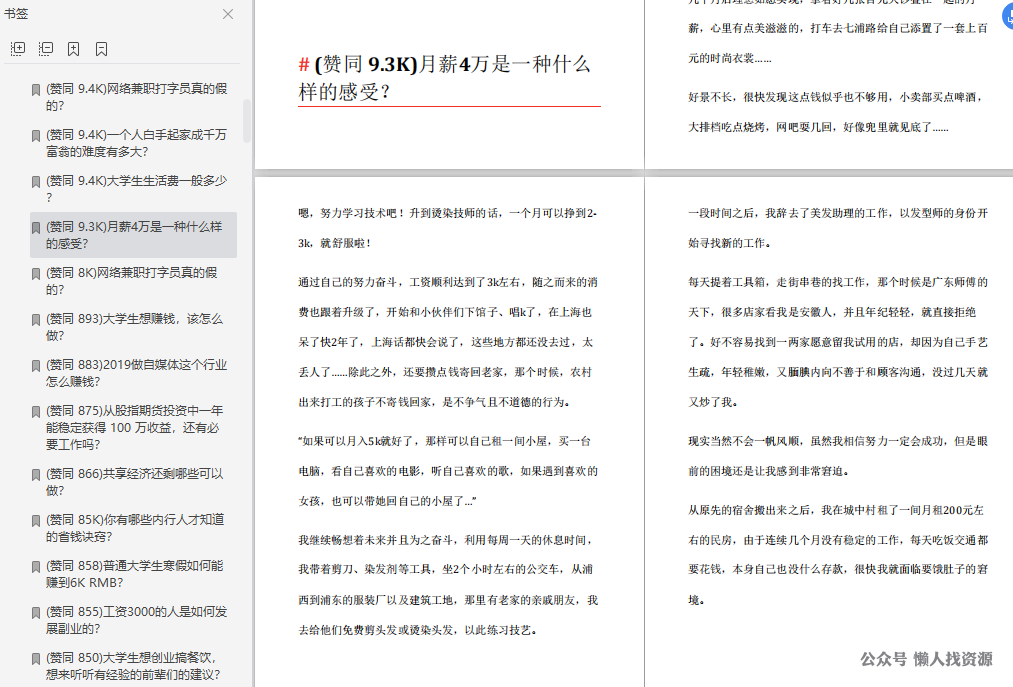
Task: Click the add bookmark icon
Action: pos(74,49)
